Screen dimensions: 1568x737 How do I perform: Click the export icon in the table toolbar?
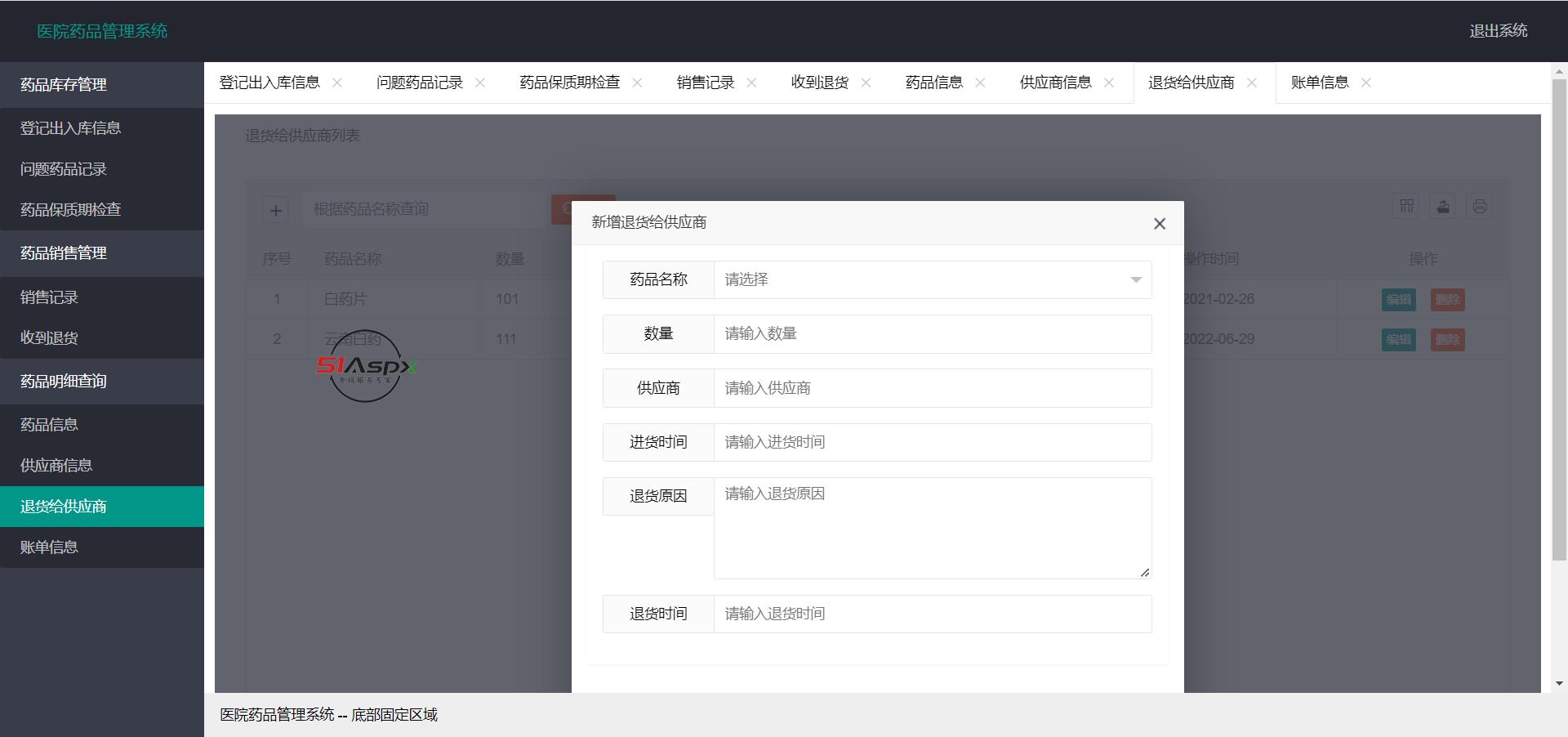pos(1442,206)
